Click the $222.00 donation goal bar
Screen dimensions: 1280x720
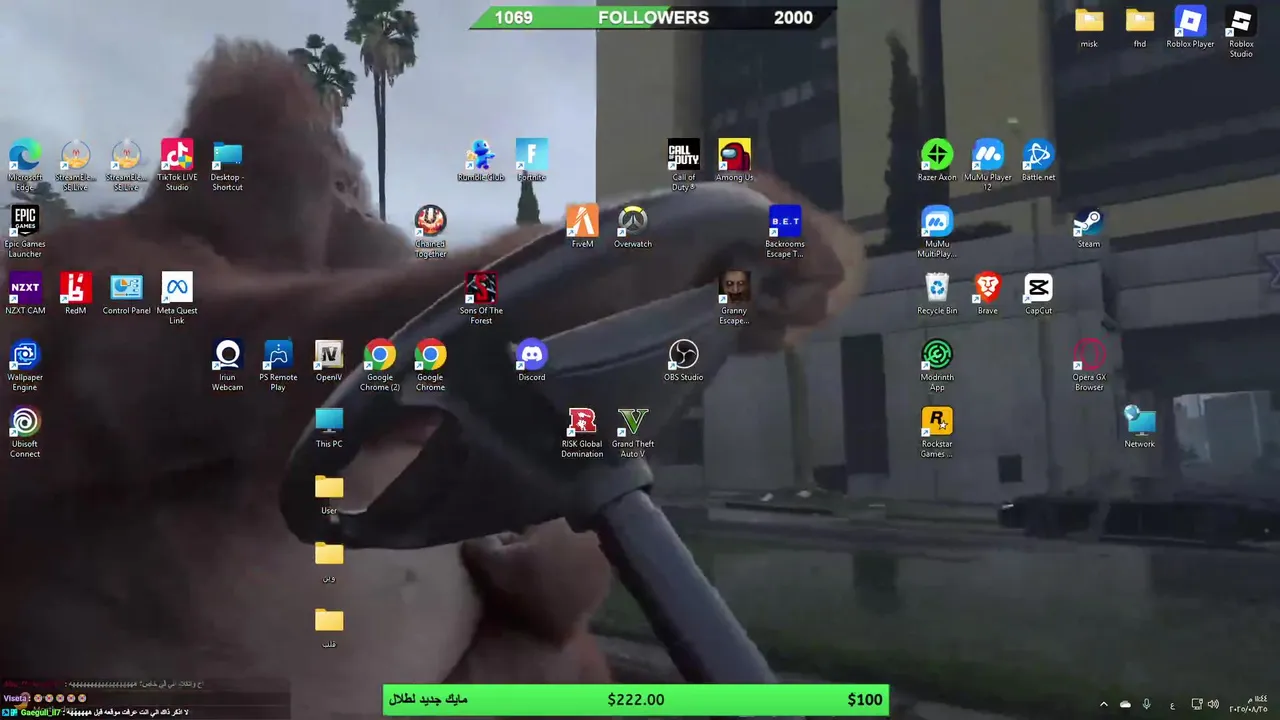635,700
